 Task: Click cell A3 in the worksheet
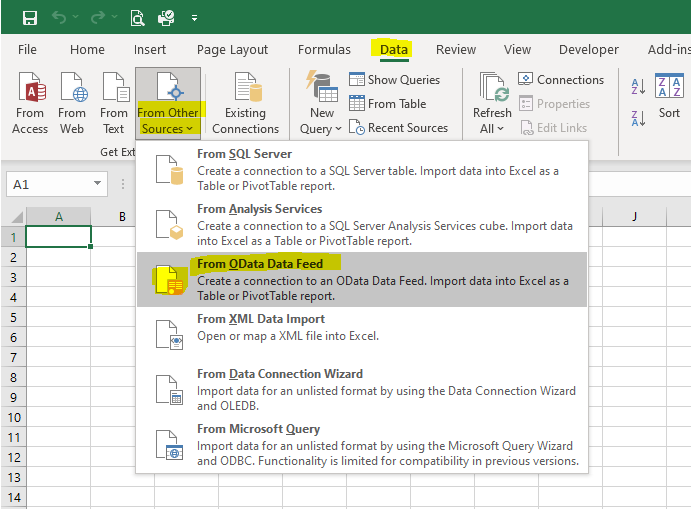pos(58,278)
